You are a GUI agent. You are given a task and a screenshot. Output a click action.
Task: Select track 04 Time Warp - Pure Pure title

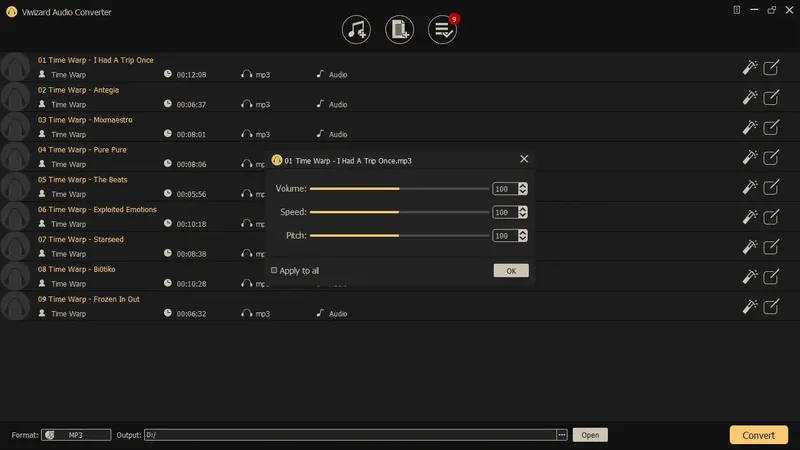82,149
